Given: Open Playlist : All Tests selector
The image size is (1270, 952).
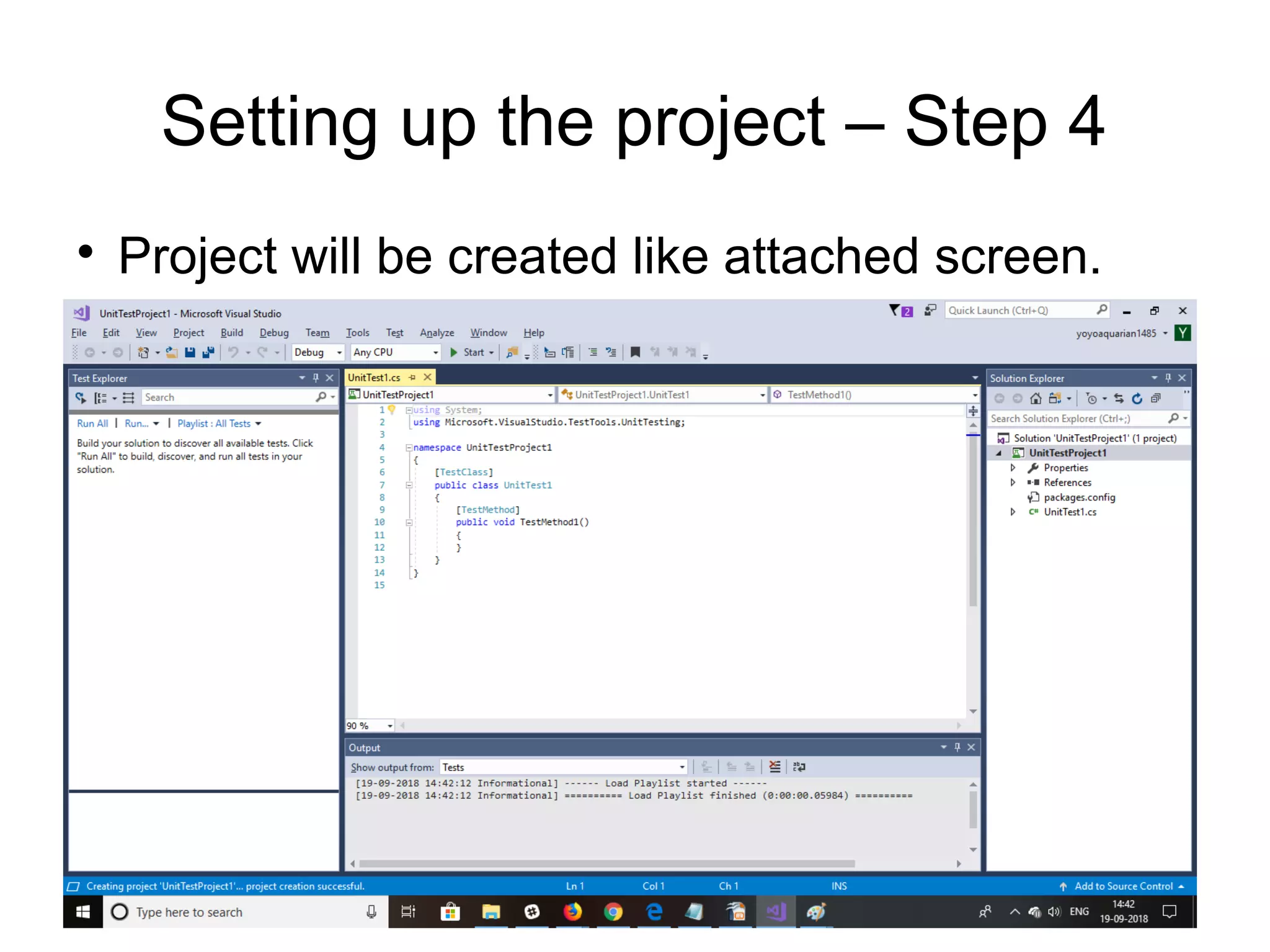Looking at the screenshot, I should [x=220, y=423].
